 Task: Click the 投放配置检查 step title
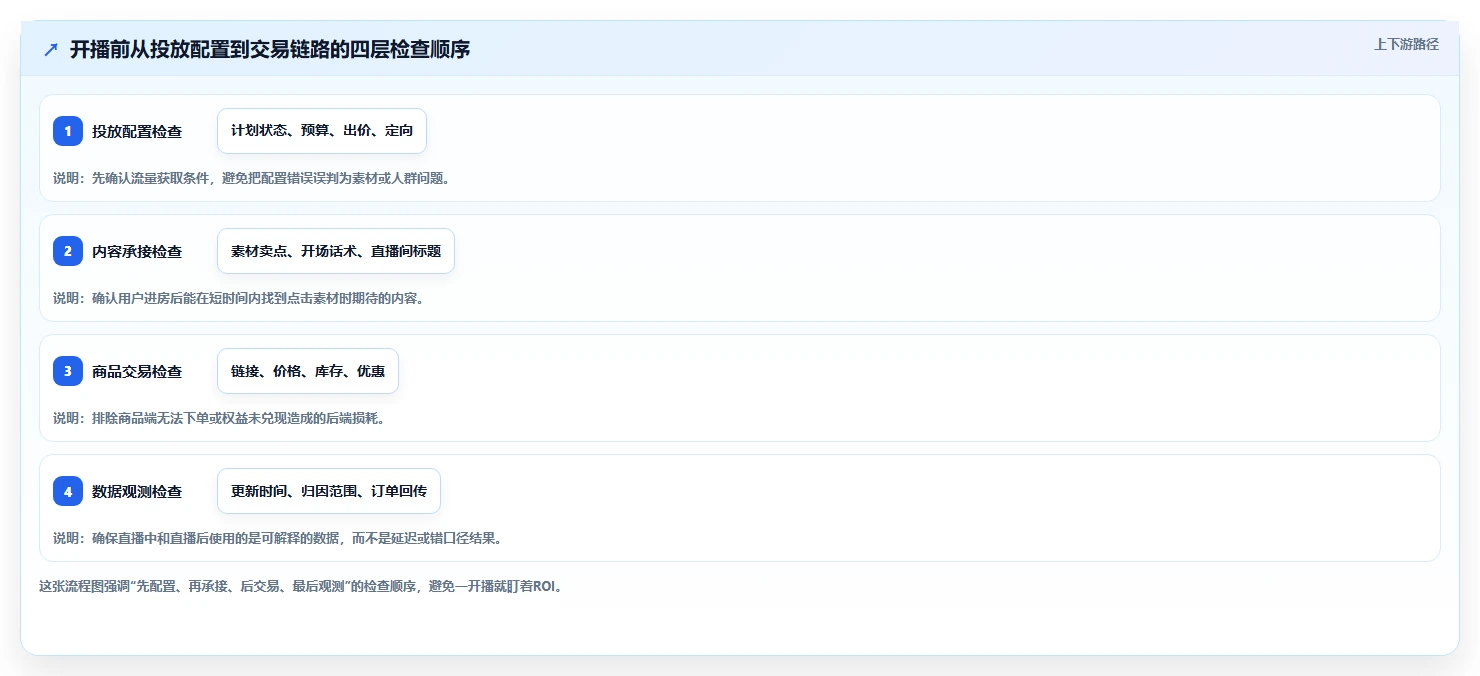tap(137, 131)
